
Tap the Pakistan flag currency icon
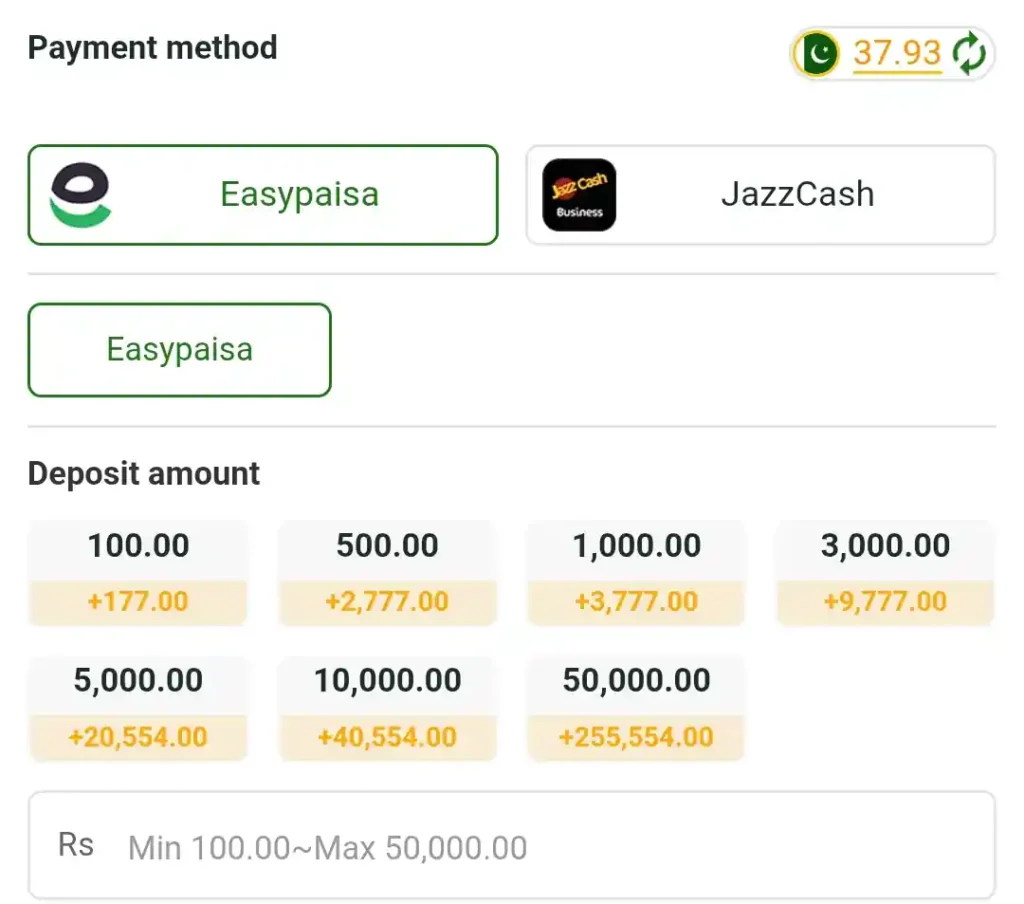coord(816,53)
